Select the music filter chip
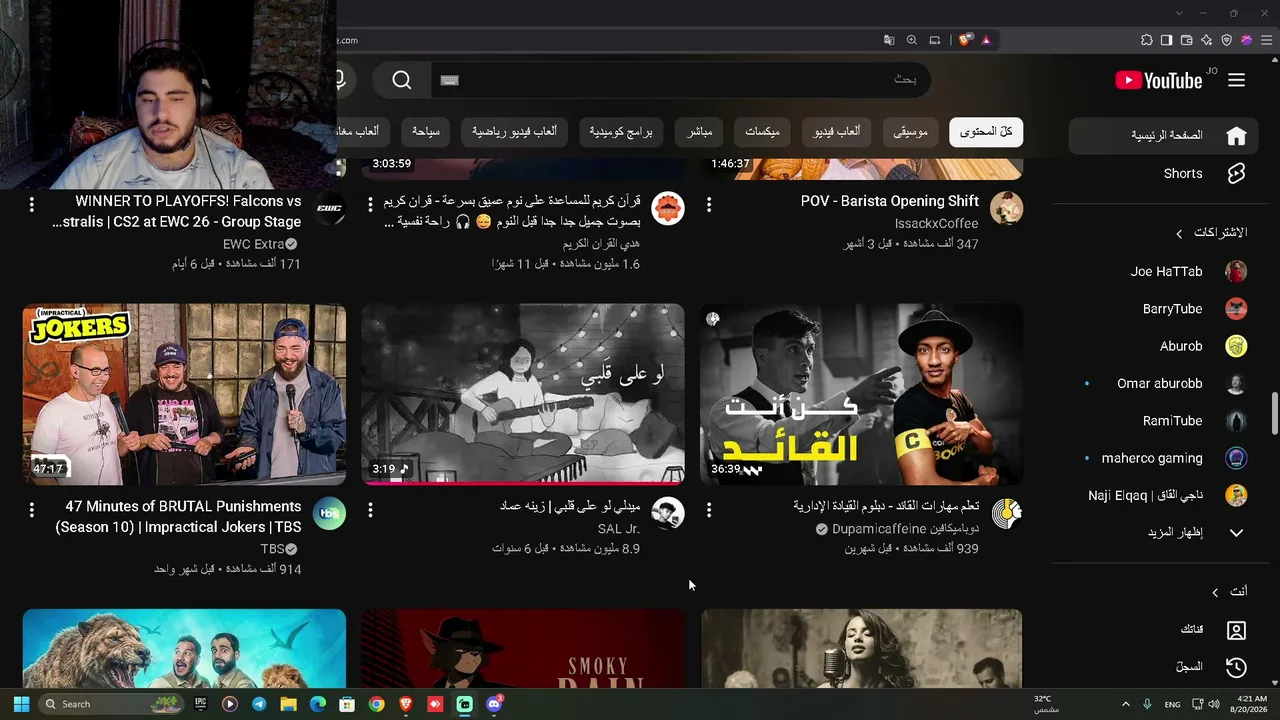The width and height of the screenshot is (1280, 720). (x=910, y=132)
